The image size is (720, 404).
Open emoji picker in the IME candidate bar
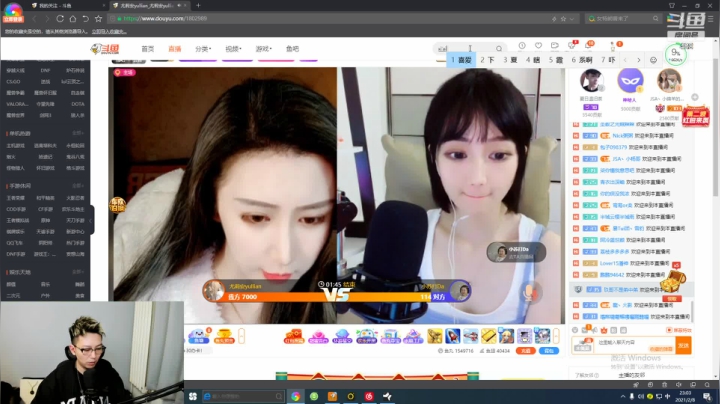coord(653,60)
